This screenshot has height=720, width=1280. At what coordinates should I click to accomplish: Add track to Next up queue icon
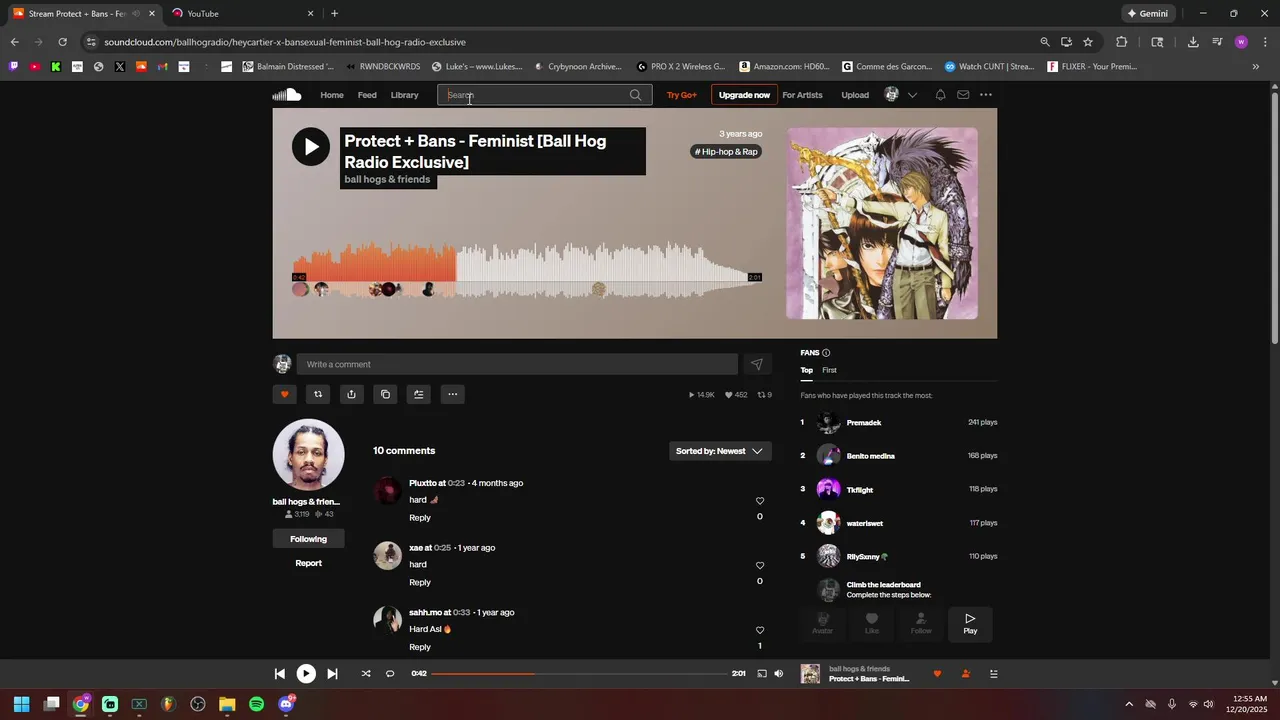pos(419,394)
